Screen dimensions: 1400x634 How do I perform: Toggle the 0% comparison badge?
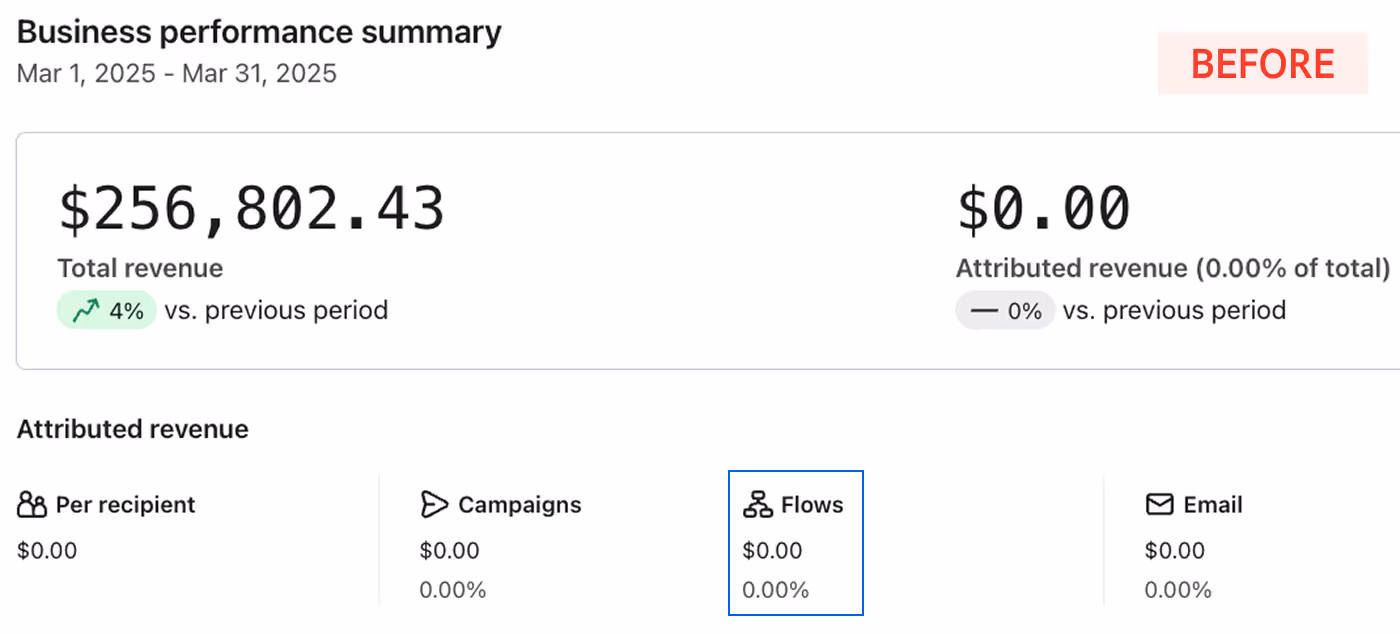click(x=1004, y=310)
